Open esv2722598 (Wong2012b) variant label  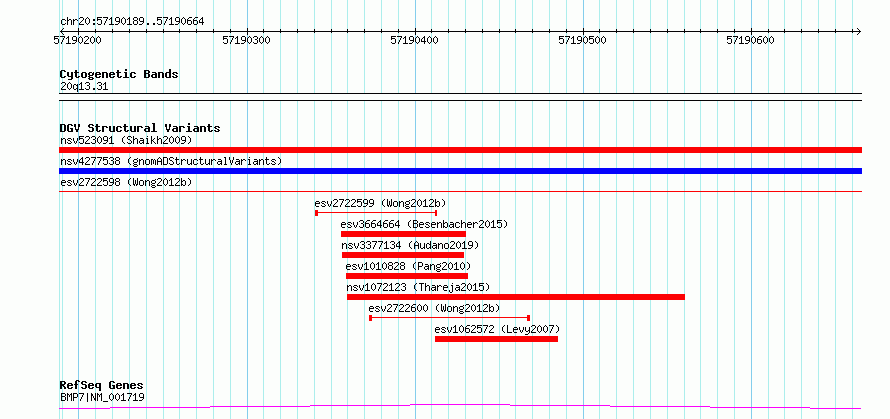[x=126, y=182]
